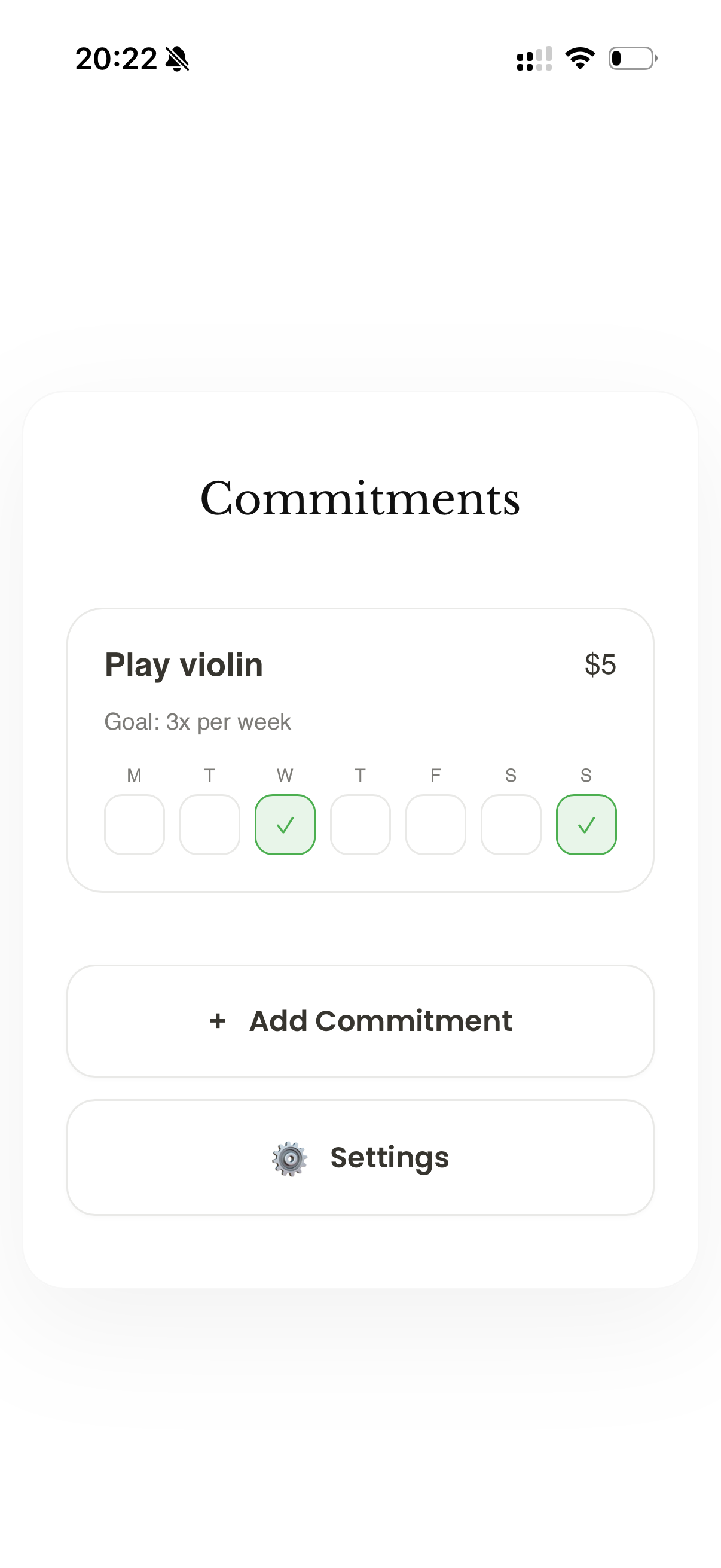Tap the Goal: 3x per week text
This screenshot has width=721, height=1568.
(198, 722)
